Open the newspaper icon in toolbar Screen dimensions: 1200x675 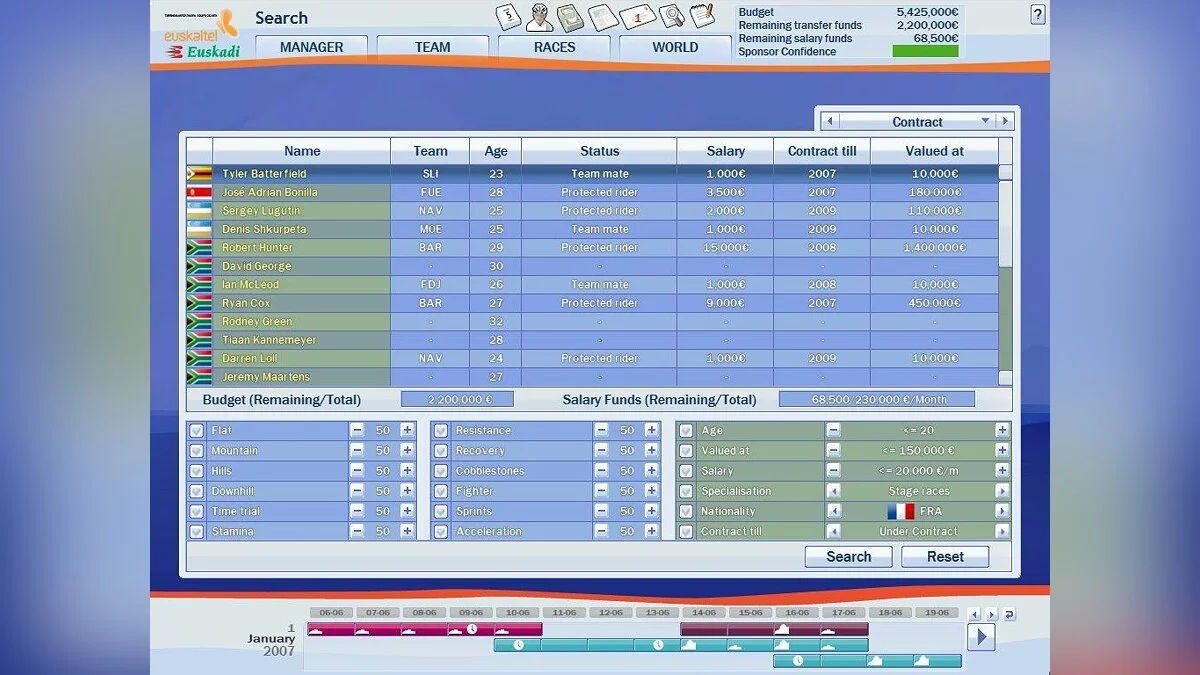click(603, 17)
